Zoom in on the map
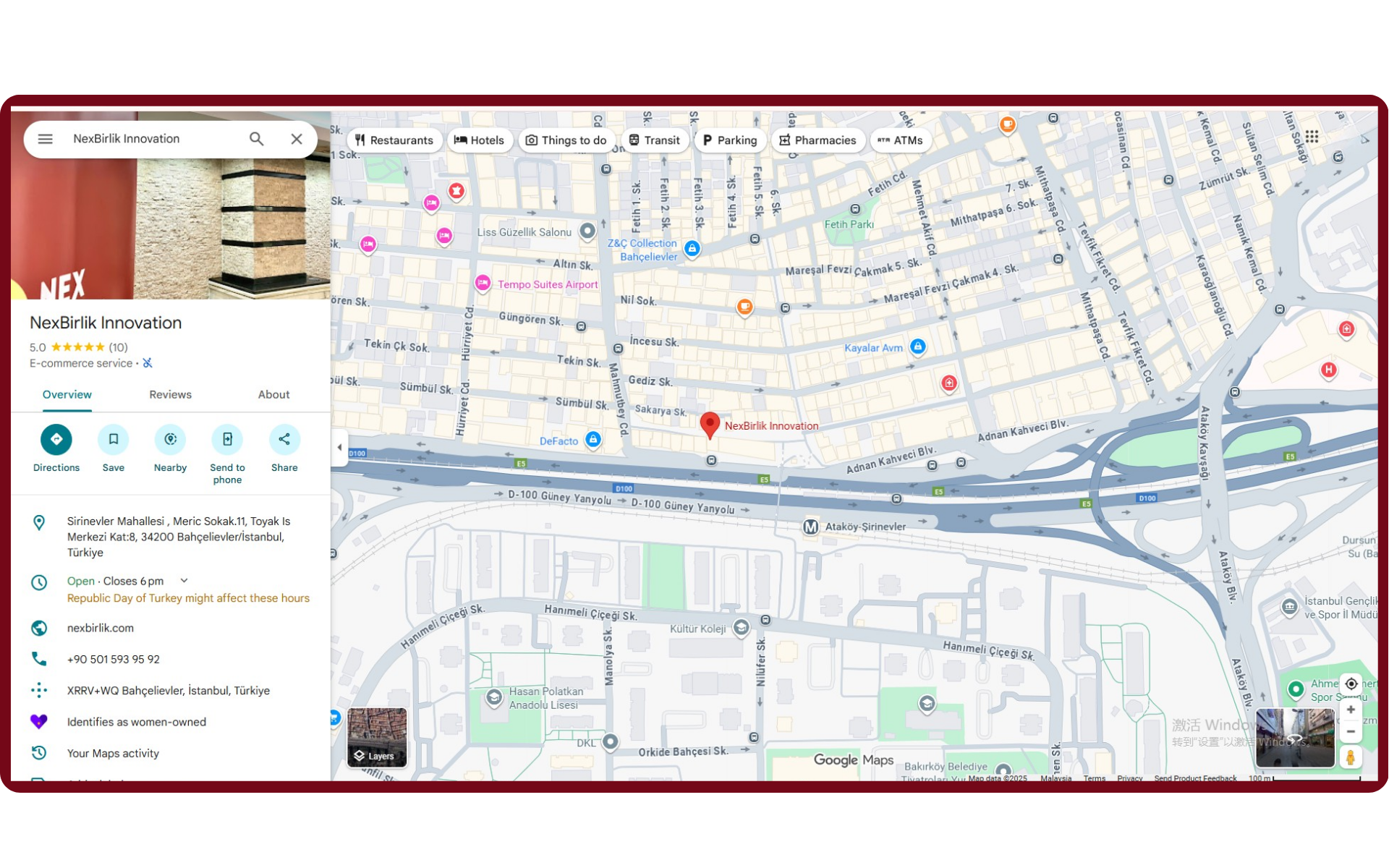Viewport: 1389px width, 868px height. point(1351,710)
